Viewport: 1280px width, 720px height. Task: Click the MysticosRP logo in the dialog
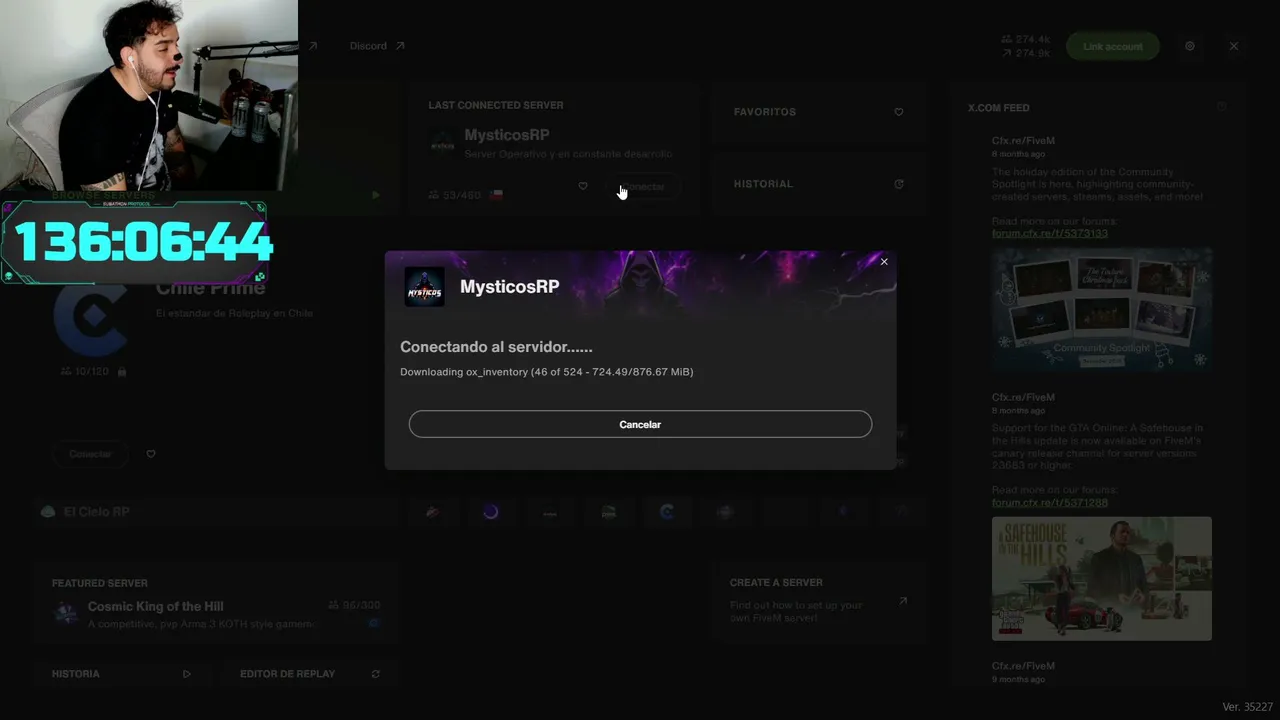[x=424, y=287]
